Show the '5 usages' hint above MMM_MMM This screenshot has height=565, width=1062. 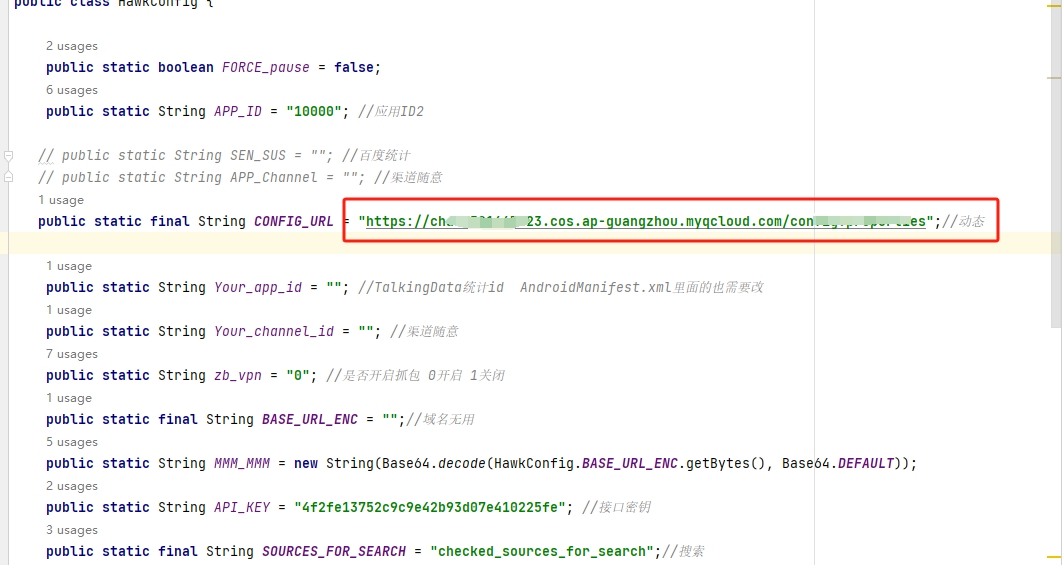72,442
